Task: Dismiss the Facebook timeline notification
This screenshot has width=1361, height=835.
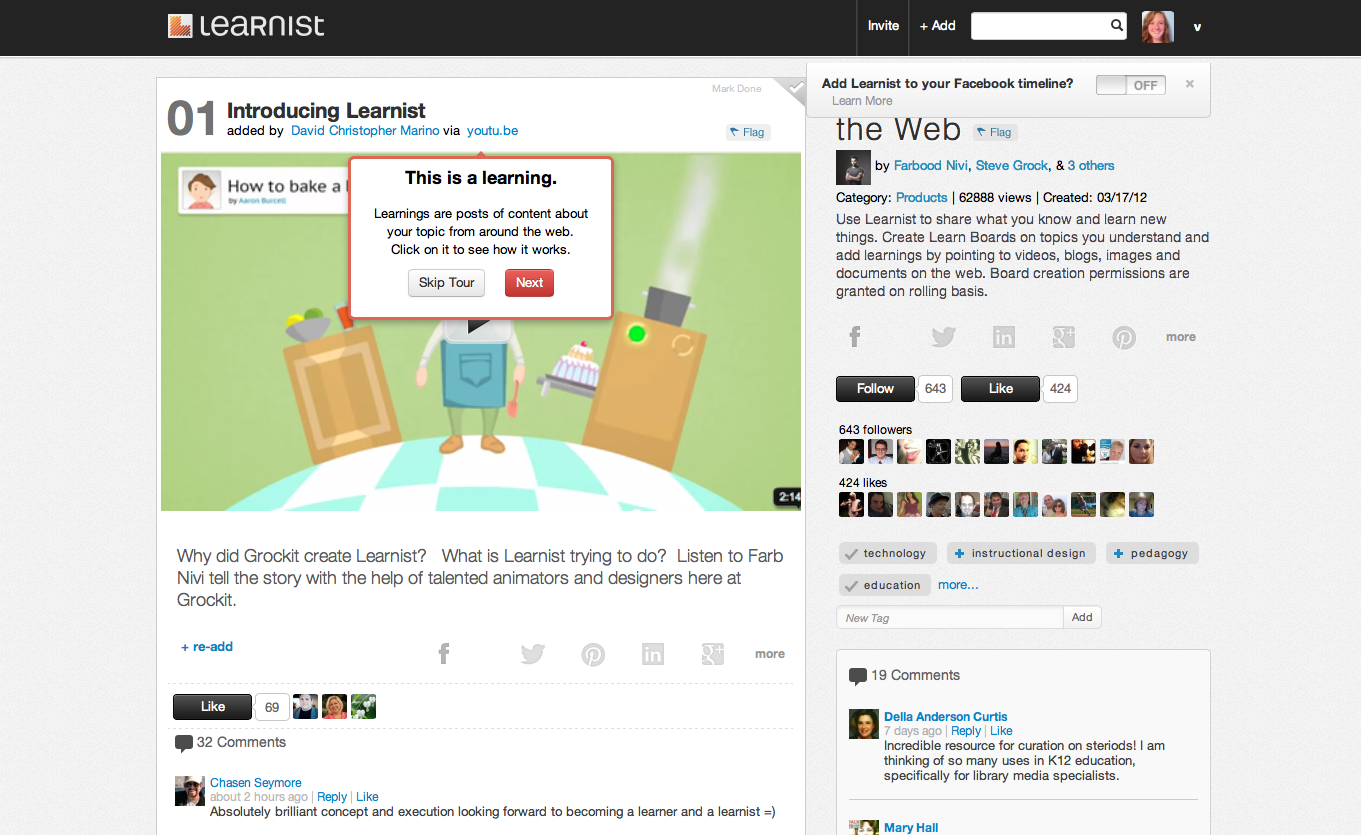Action: 1190,84
